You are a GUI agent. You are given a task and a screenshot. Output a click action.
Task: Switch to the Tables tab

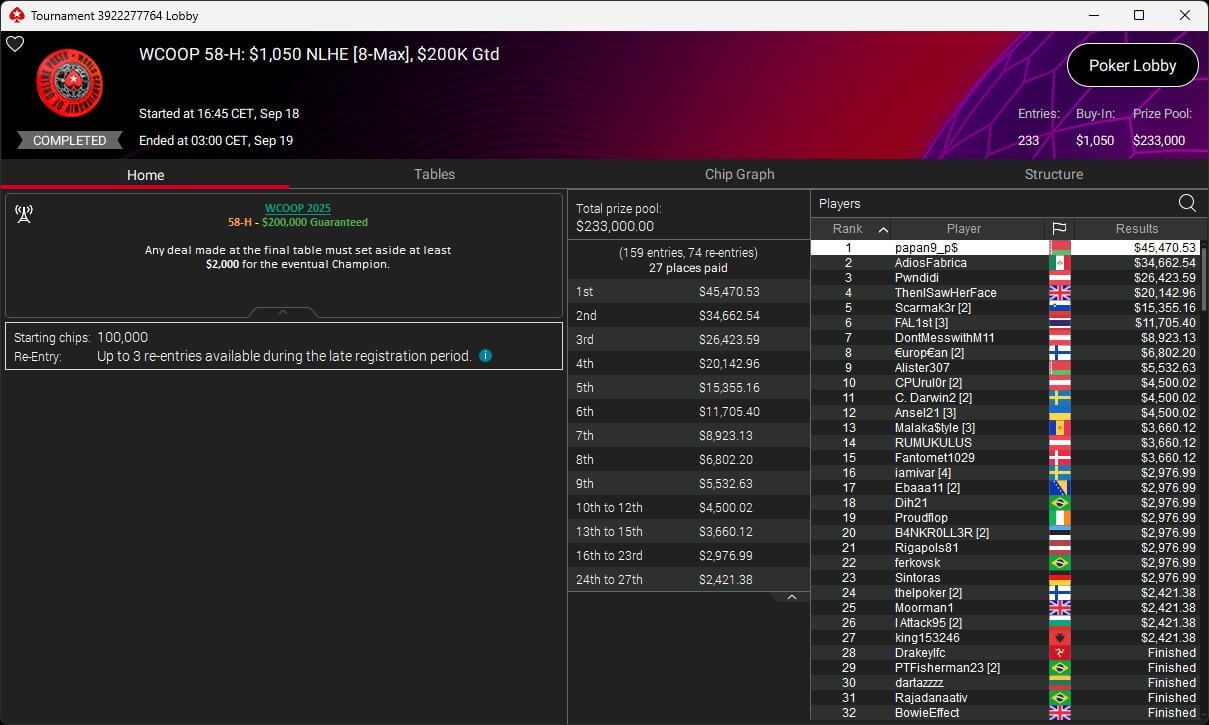click(434, 174)
